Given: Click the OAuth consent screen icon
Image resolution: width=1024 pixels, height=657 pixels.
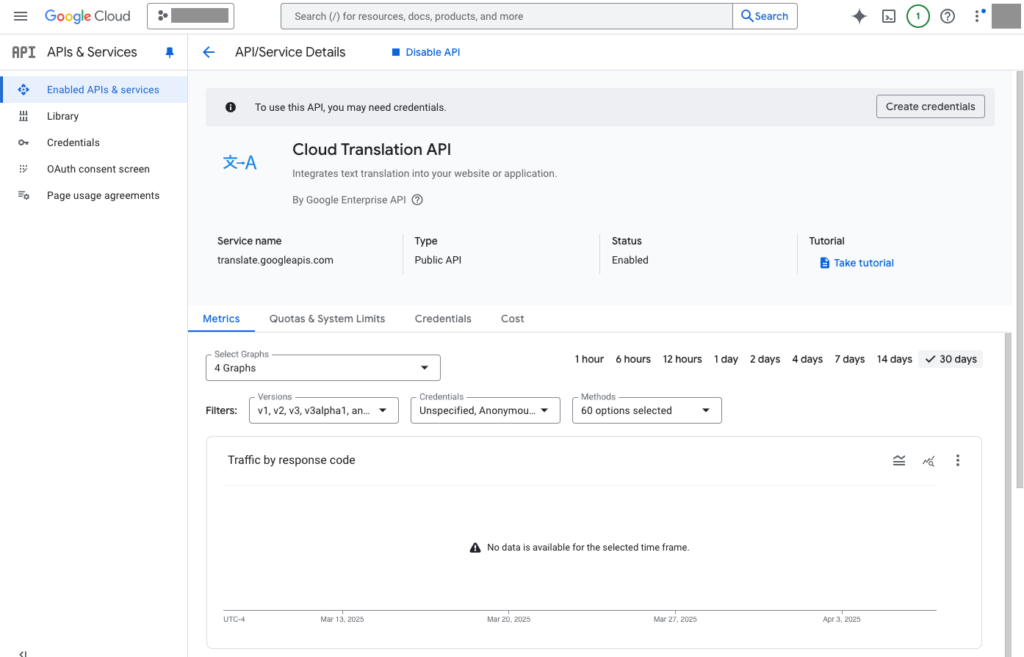Looking at the screenshot, I should tap(24, 169).
